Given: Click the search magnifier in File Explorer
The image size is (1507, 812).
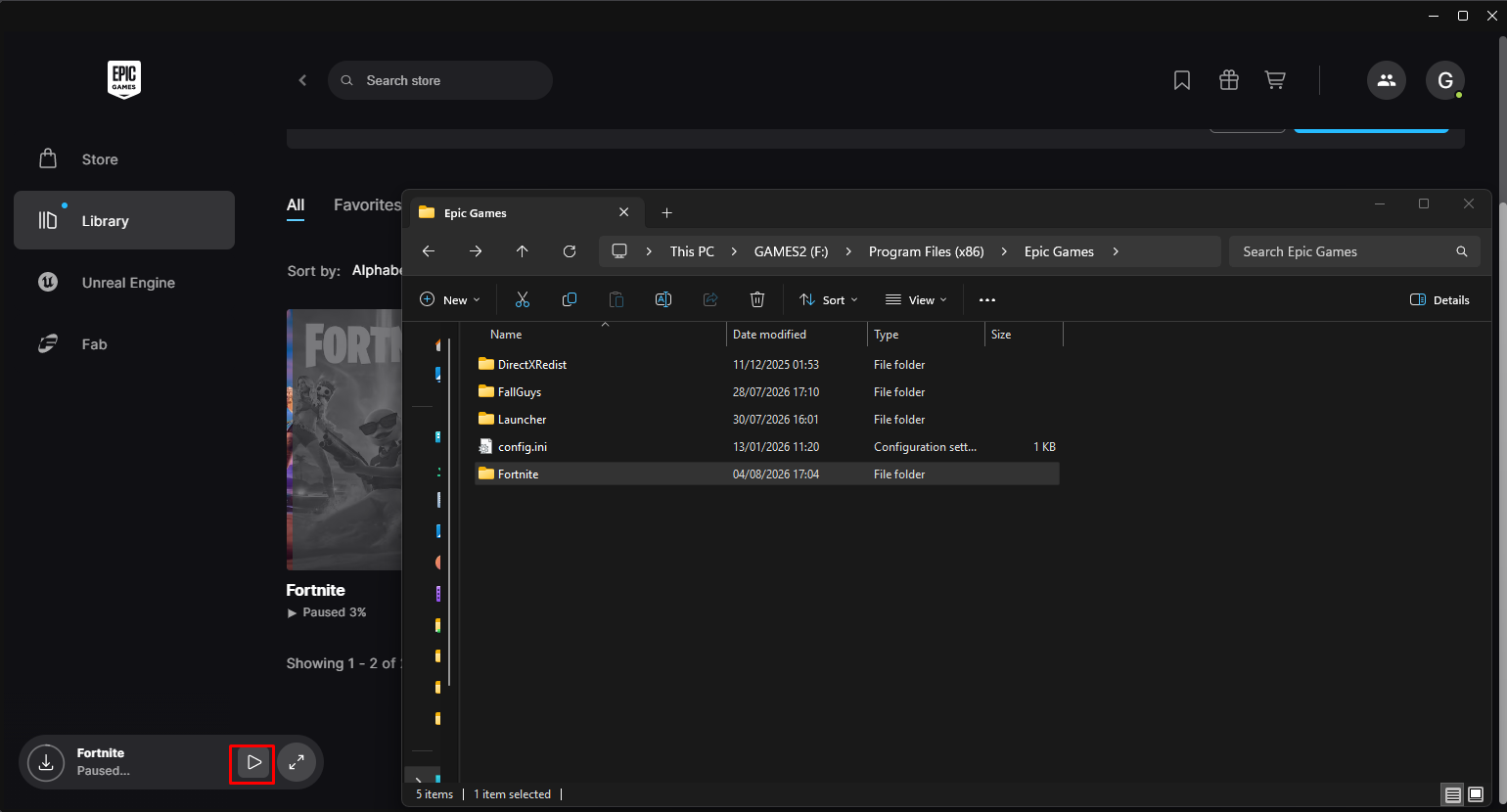Looking at the screenshot, I should [1462, 251].
